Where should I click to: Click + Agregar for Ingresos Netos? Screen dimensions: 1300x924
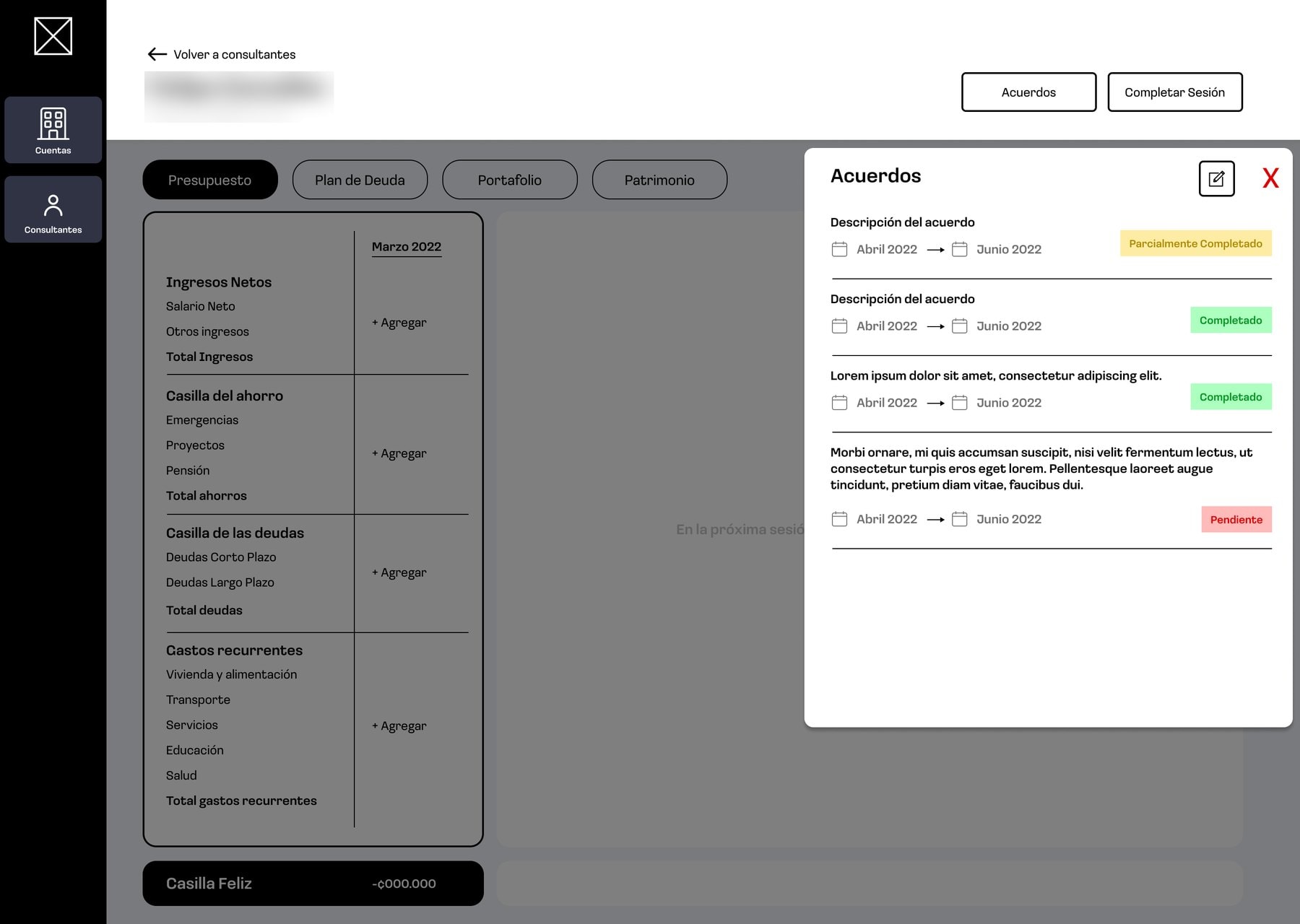pyautogui.click(x=399, y=323)
